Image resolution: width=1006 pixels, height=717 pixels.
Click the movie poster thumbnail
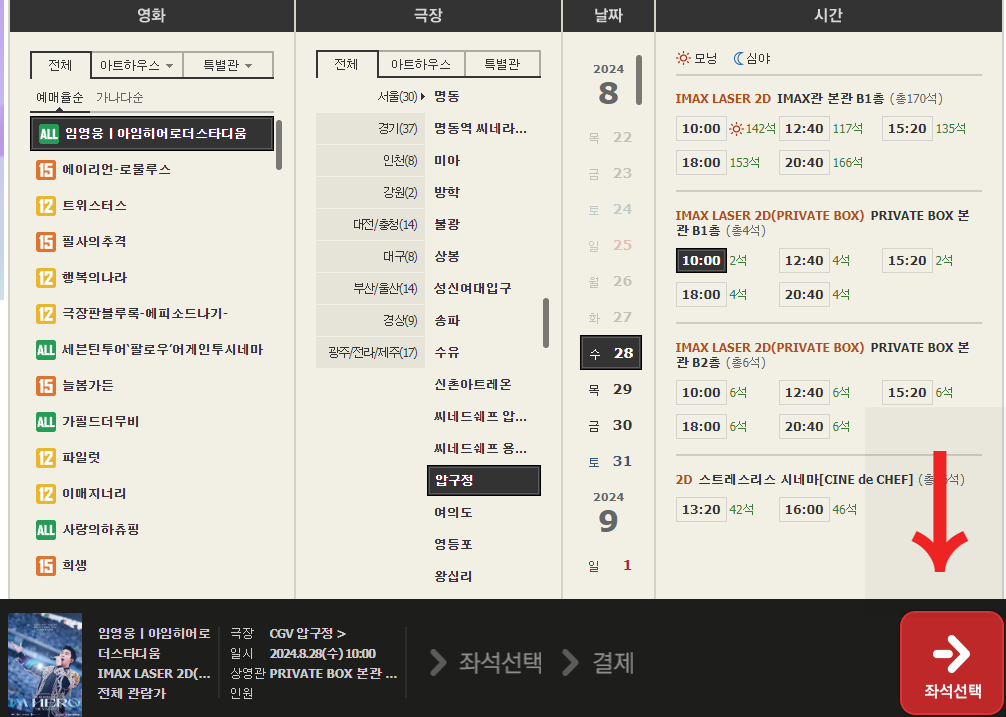tap(45, 664)
